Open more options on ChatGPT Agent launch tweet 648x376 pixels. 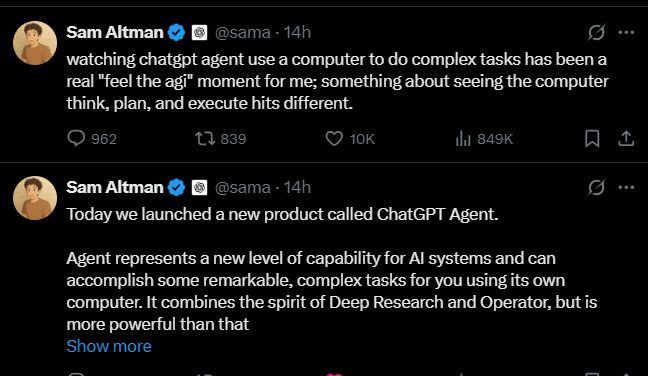click(626, 187)
